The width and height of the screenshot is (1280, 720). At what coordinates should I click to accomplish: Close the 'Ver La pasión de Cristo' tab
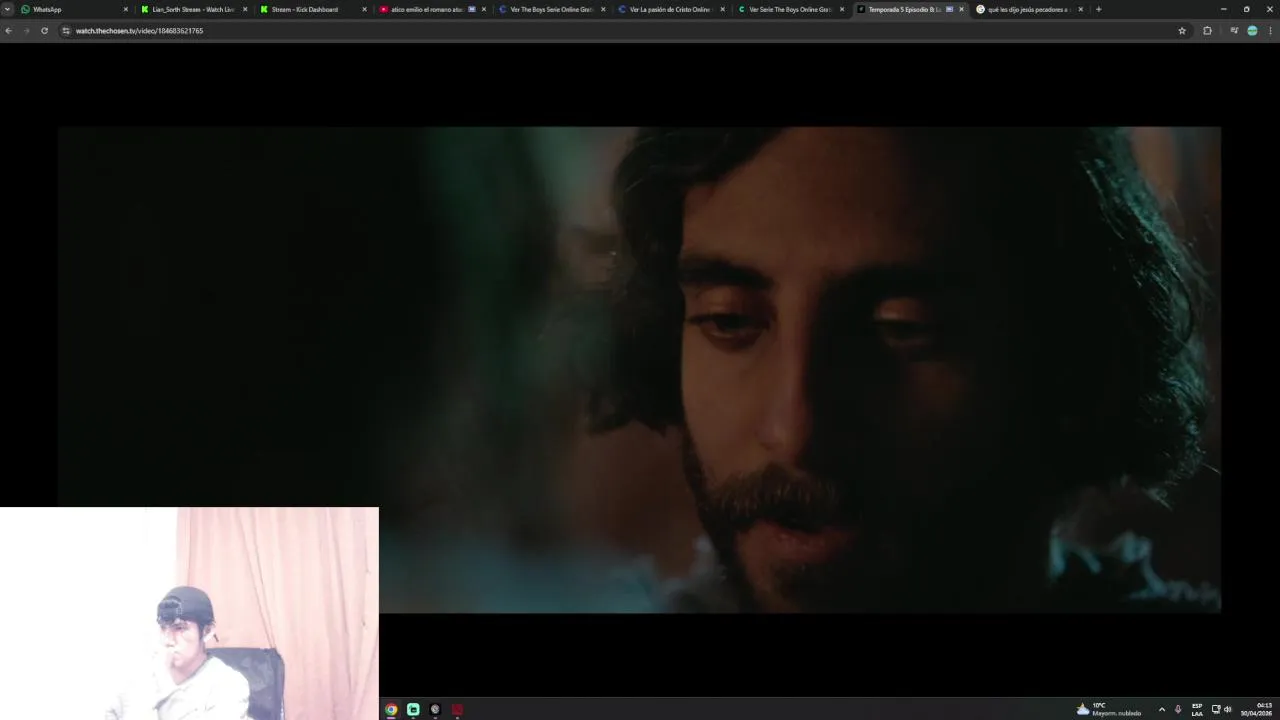[x=722, y=9]
